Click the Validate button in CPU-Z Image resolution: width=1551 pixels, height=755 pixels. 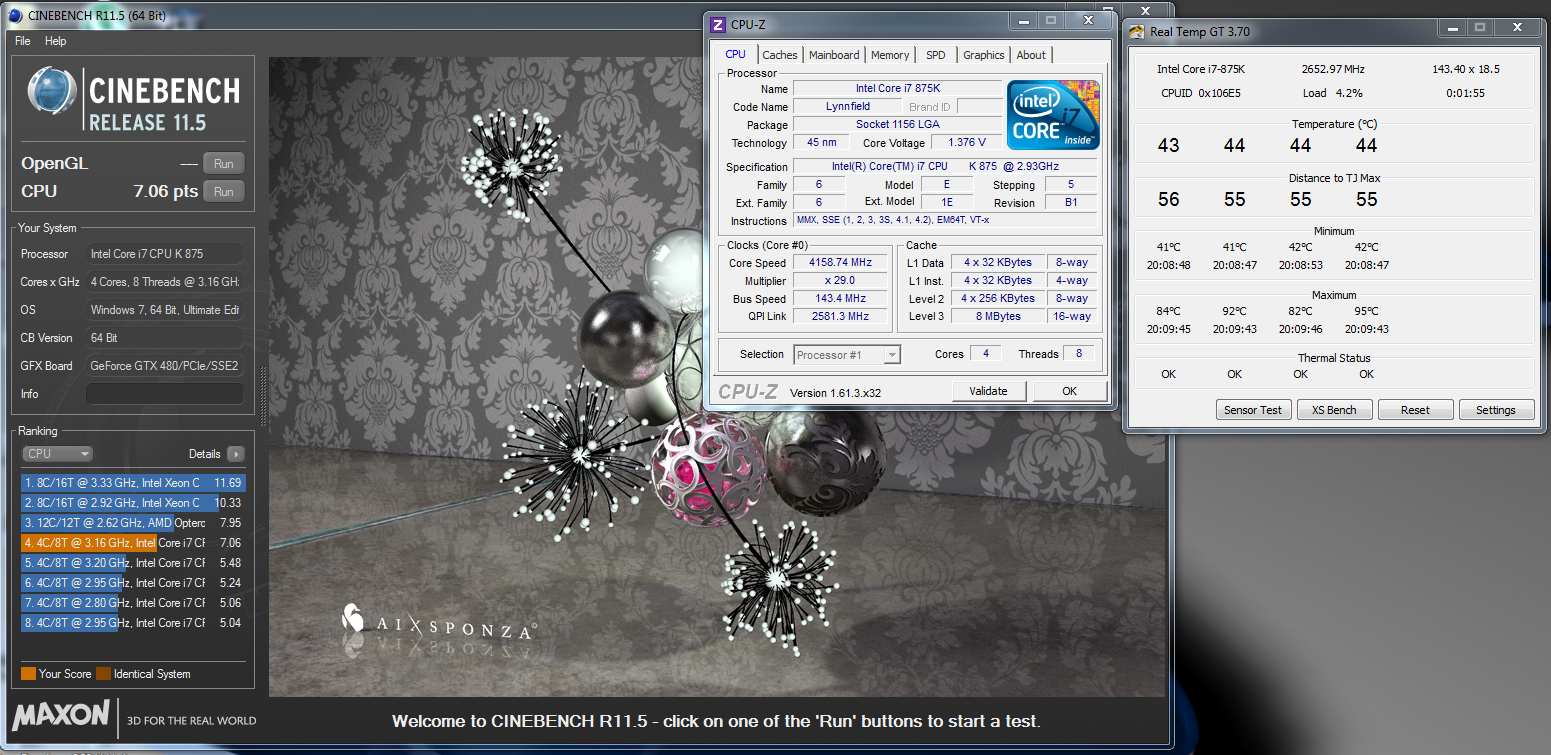(988, 391)
